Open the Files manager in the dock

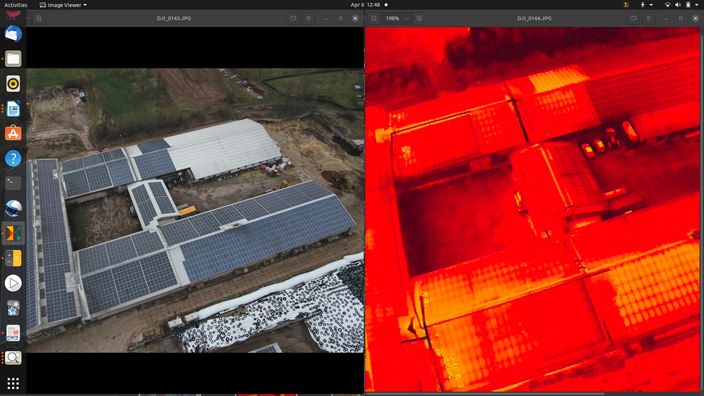13,59
